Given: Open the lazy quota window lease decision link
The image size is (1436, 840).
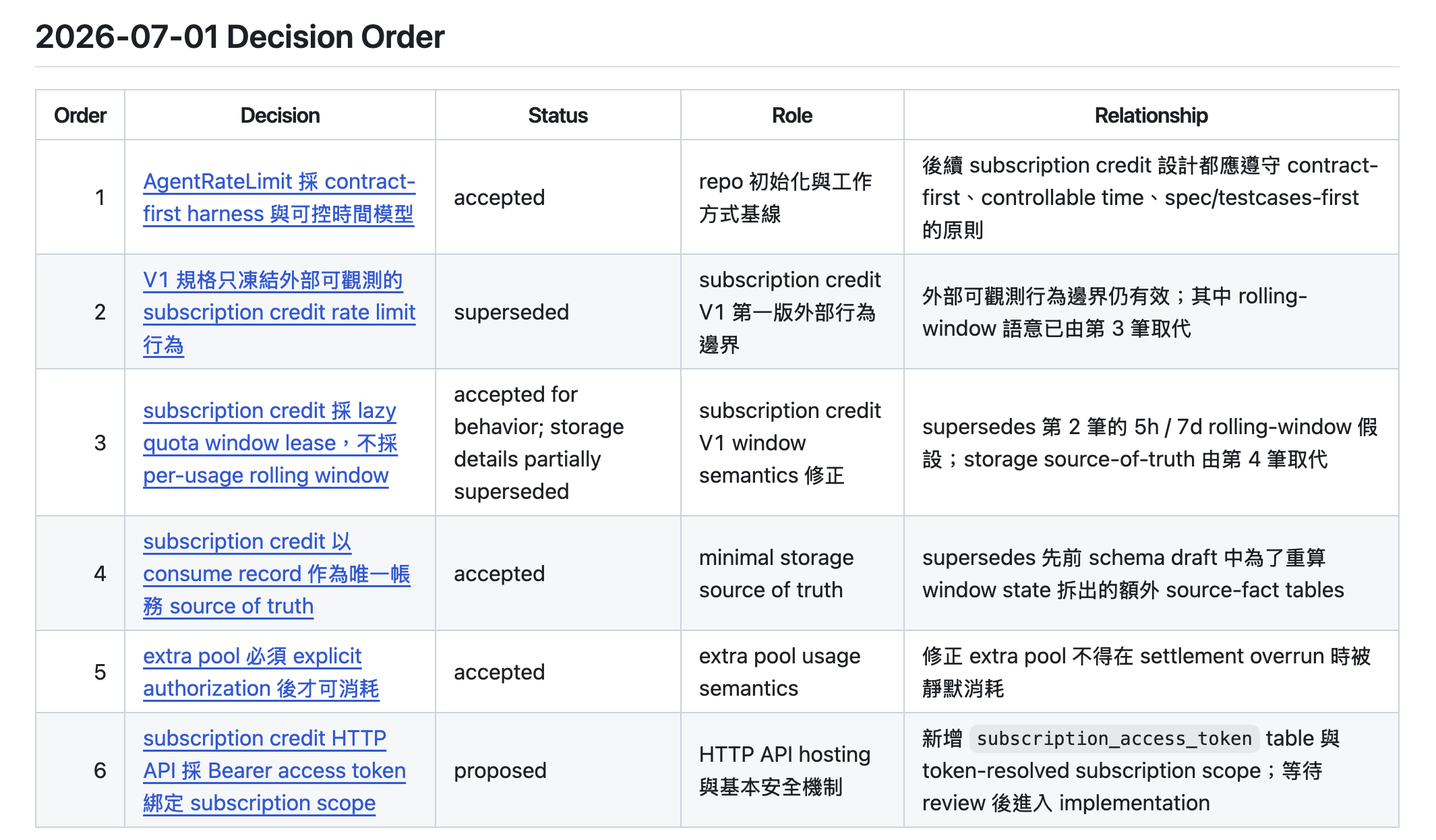Looking at the screenshot, I should (x=270, y=443).
